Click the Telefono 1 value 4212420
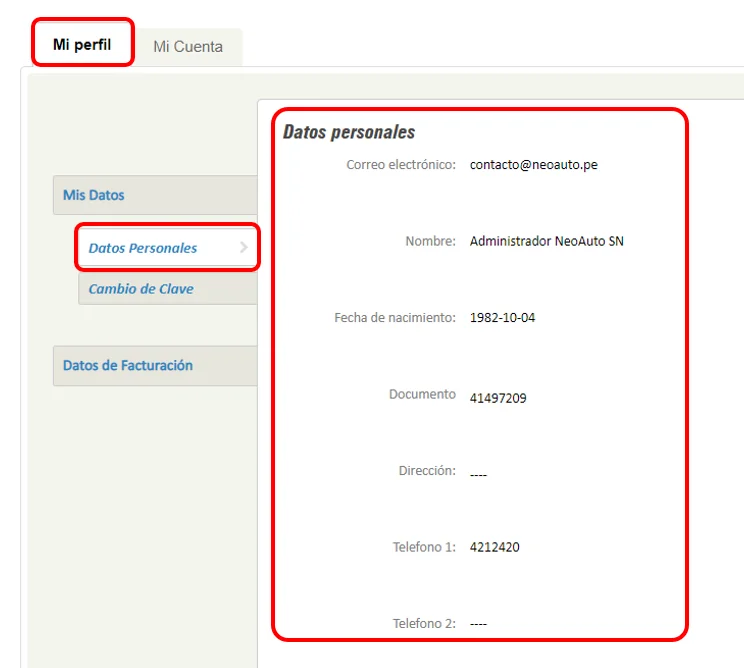744x668 pixels. tap(494, 547)
